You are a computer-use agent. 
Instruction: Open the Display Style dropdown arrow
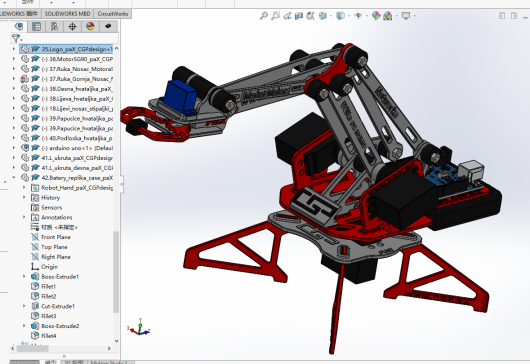349,16
